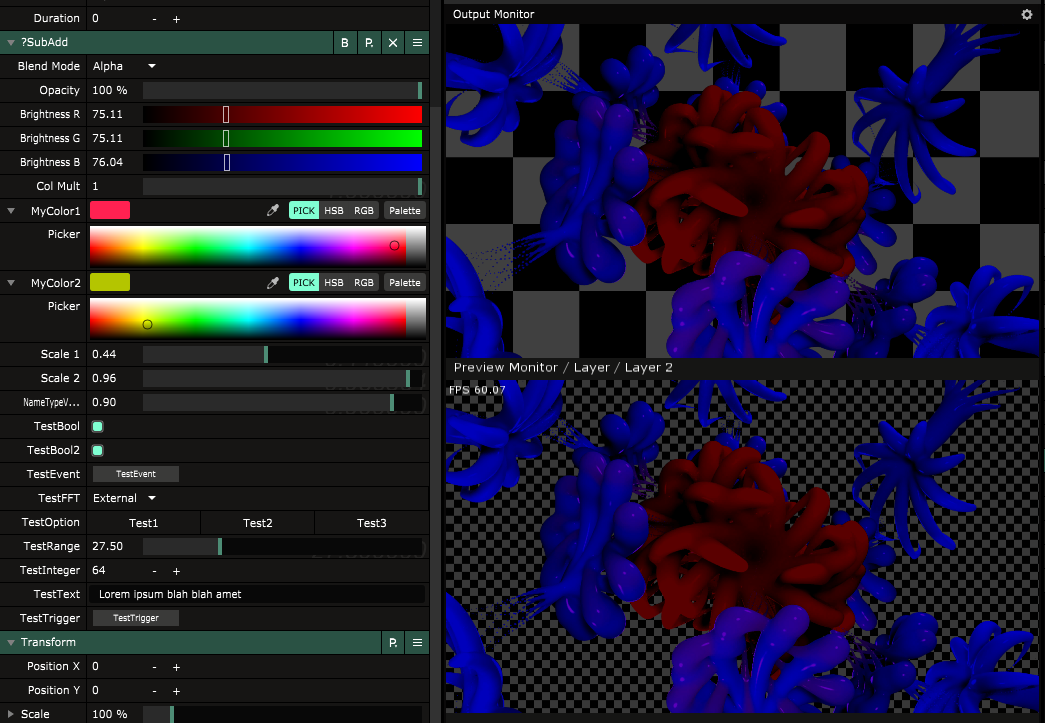Open the Palette for MyColor1
This screenshot has width=1045, height=723.
point(404,211)
